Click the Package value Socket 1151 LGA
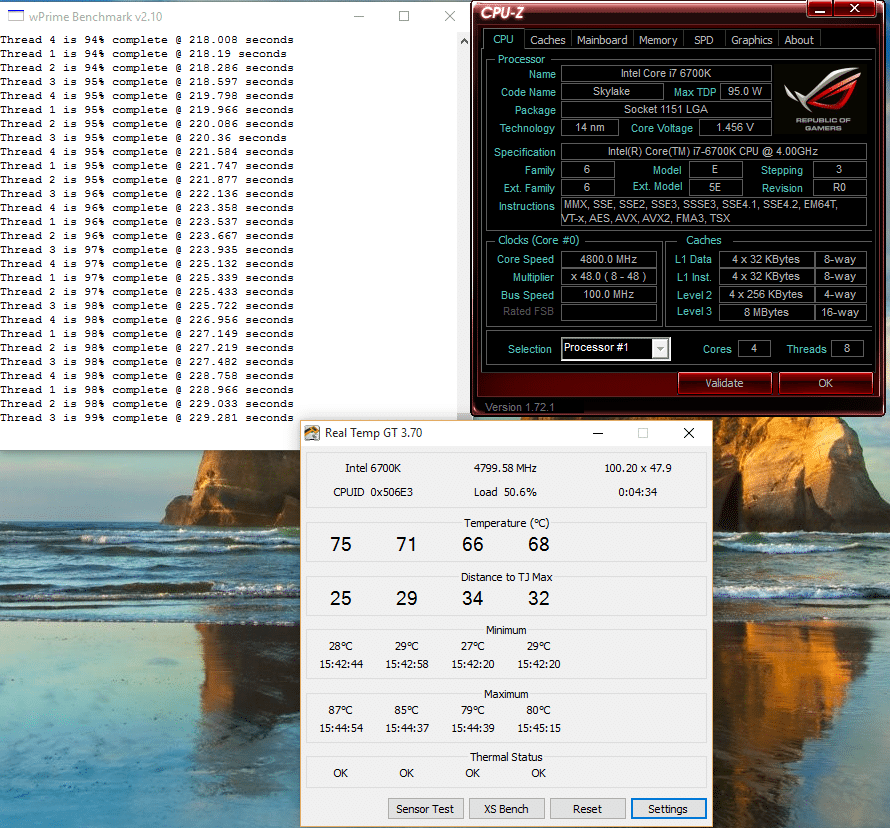Screen dimensions: 890x828 pyautogui.click(x=666, y=110)
